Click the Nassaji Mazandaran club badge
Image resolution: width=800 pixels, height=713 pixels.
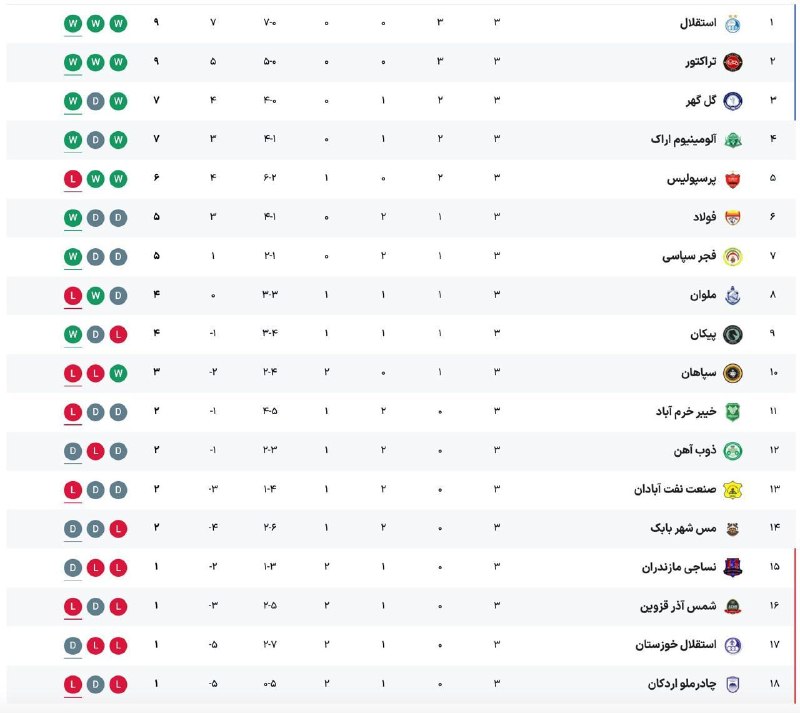coord(733,568)
